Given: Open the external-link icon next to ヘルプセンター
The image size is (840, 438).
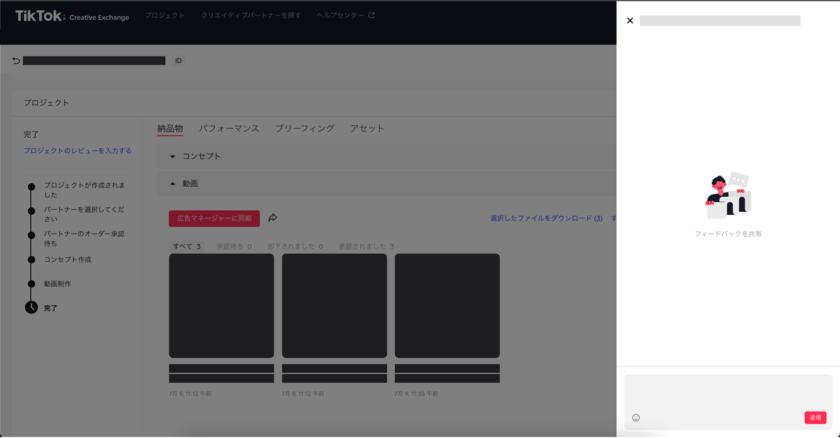Looking at the screenshot, I should 372,16.
